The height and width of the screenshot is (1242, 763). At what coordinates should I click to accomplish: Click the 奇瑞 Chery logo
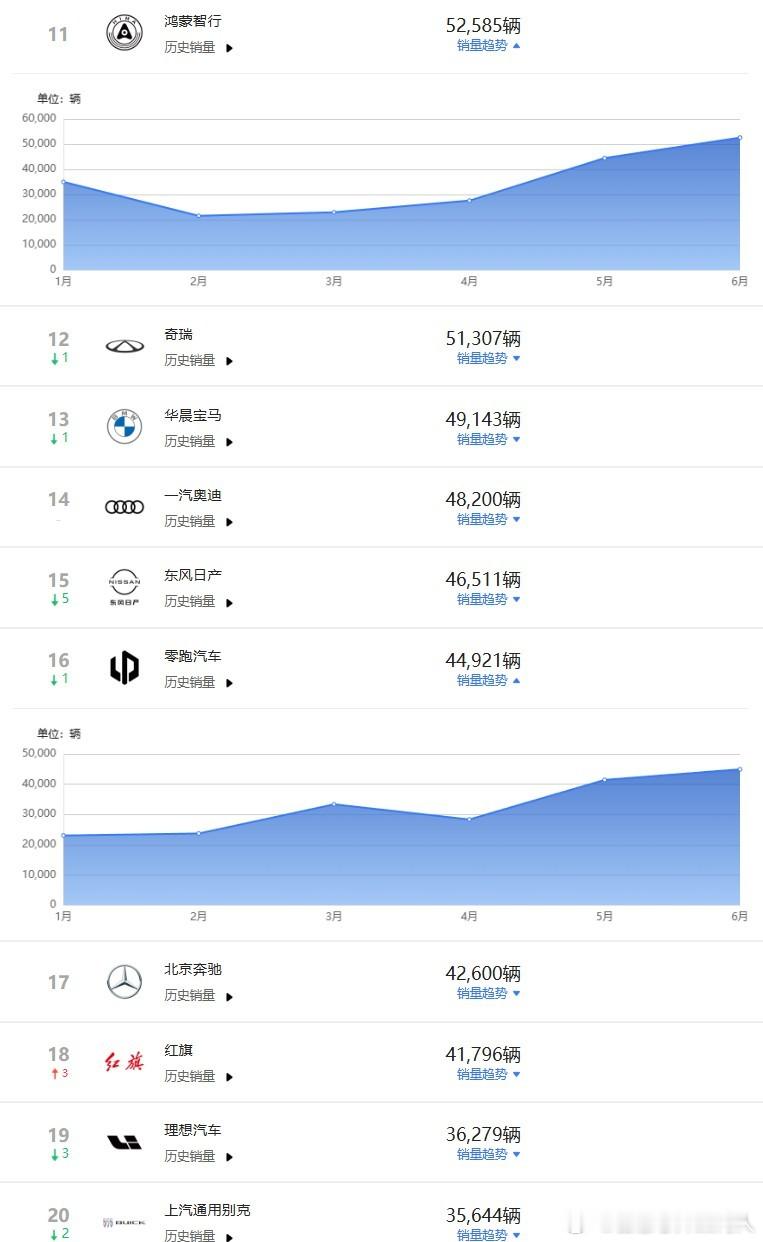pyautogui.click(x=124, y=346)
